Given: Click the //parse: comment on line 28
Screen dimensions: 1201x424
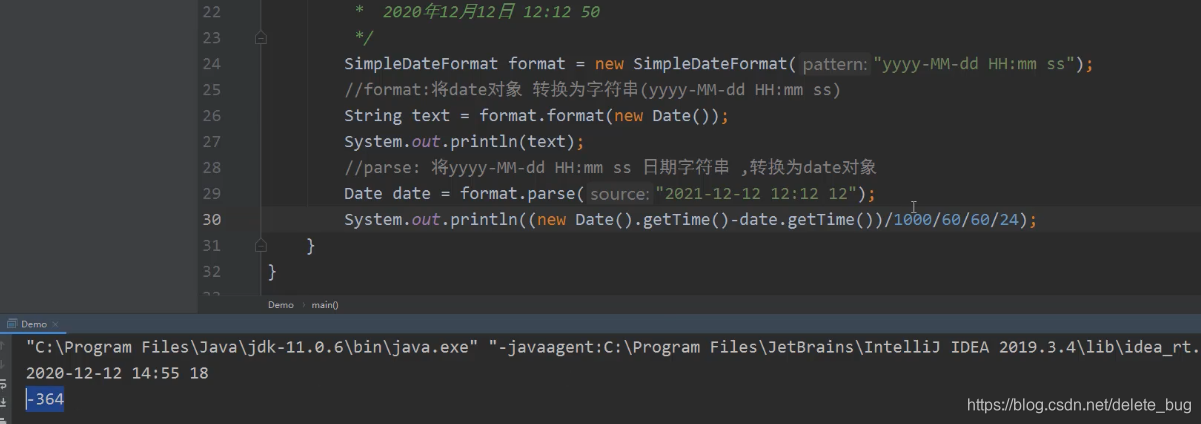Looking at the screenshot, I should coord(610,167).
